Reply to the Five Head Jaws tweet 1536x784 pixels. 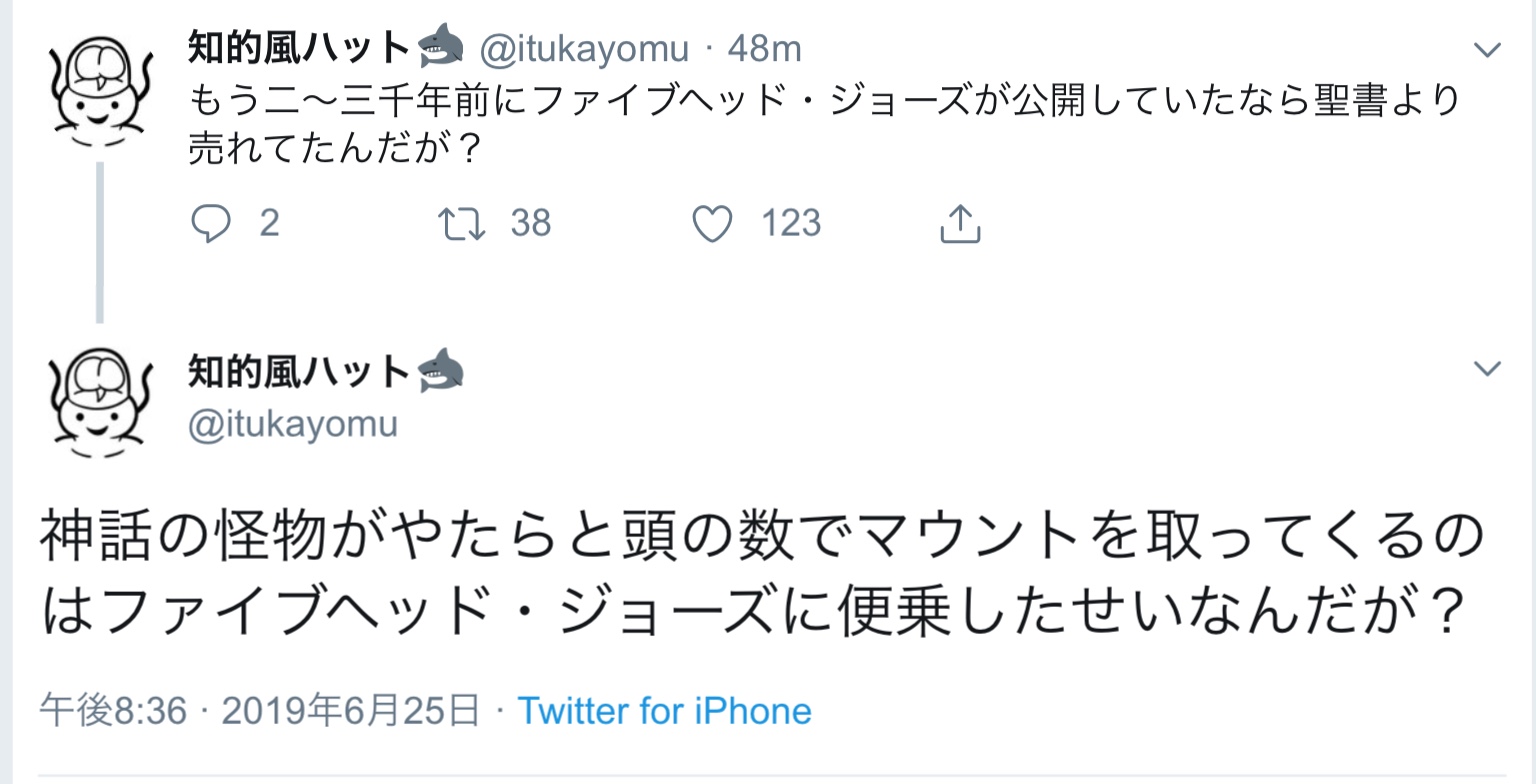[x=211, y=224]
